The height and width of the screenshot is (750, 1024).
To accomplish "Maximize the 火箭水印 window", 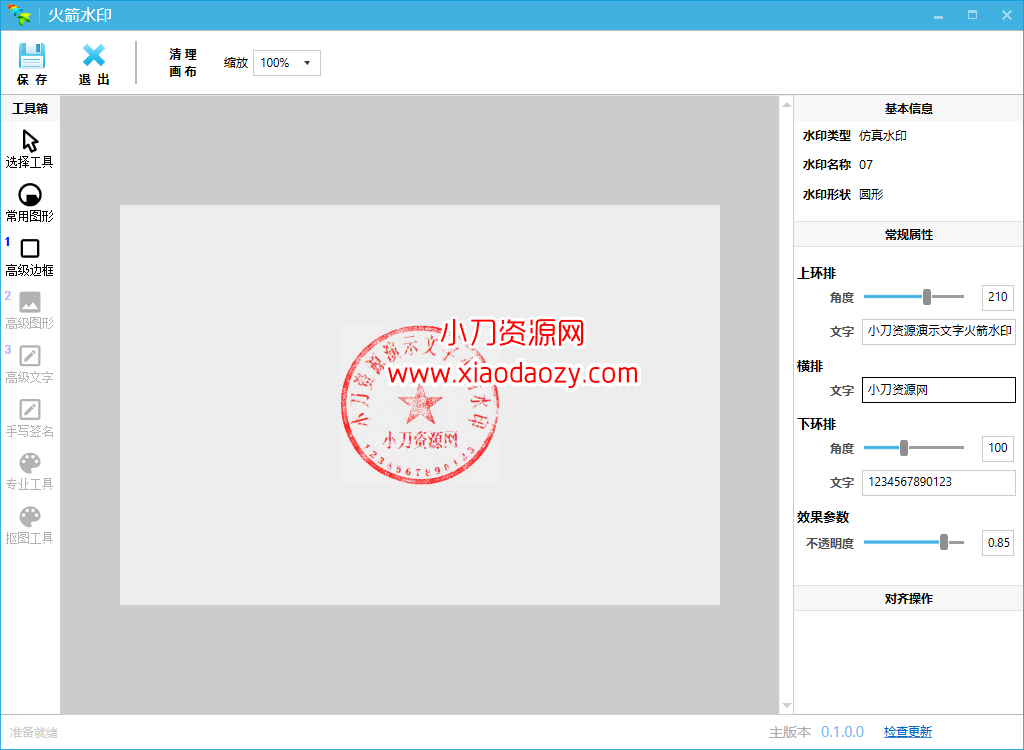I will pos(972,15).
